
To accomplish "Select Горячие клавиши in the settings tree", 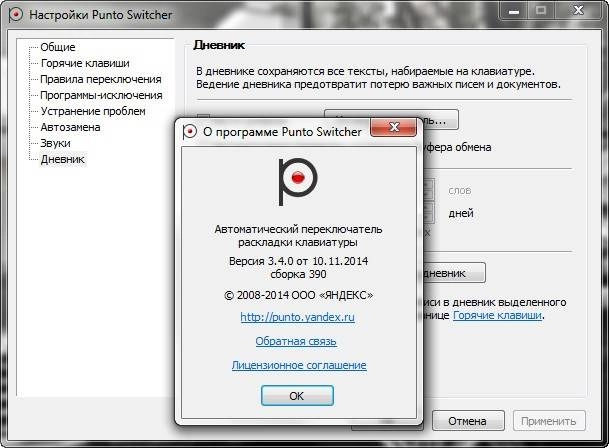I will 85,63.
